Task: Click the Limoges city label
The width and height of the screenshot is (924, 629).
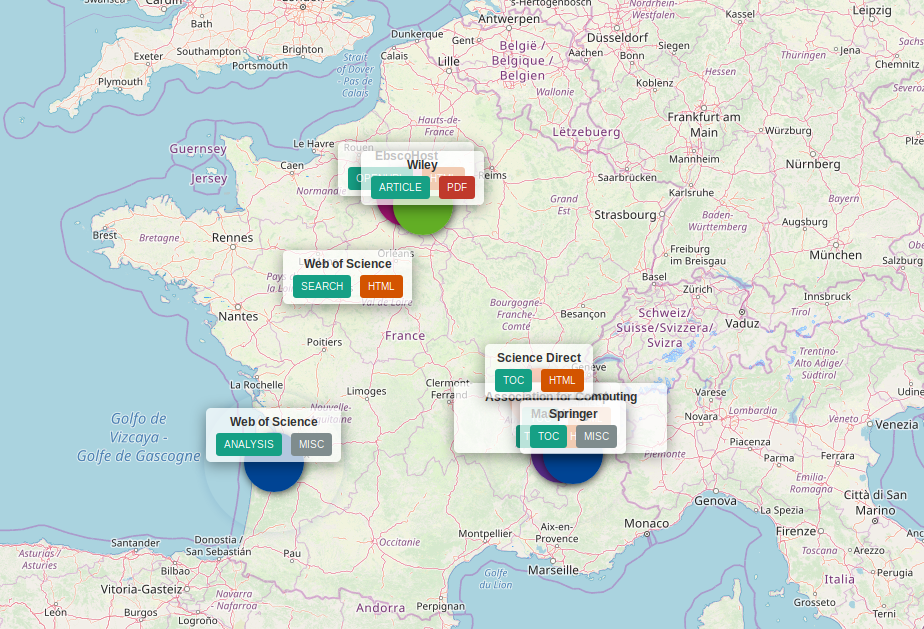Action: point(366,391)
